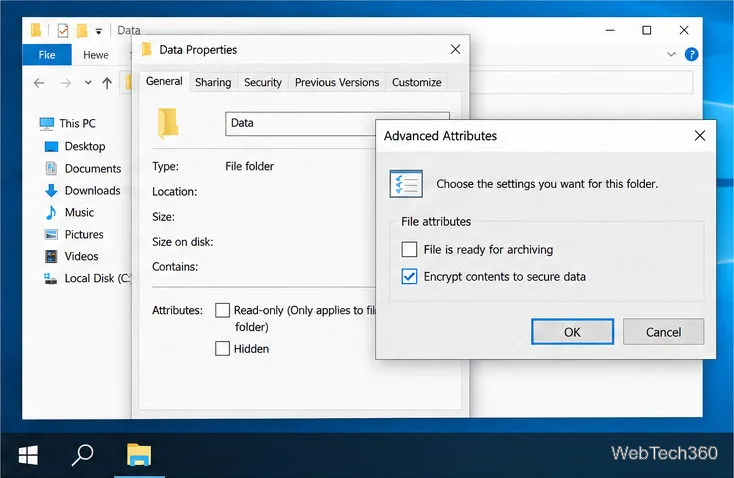Click the This PC monitor icon
Image resolution: width=734 pixels, height=478 pixels.
tap(47, 124)
